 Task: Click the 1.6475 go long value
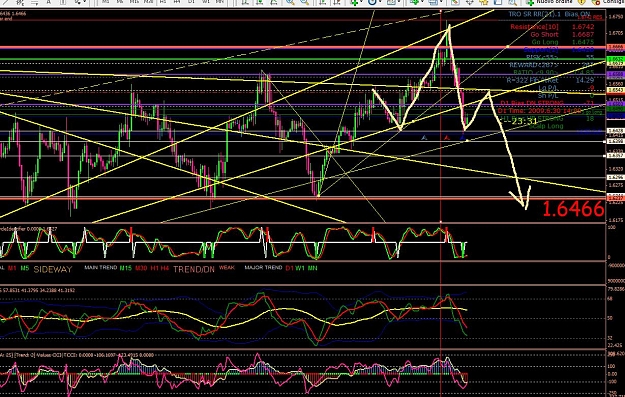[x=583, y=42]
